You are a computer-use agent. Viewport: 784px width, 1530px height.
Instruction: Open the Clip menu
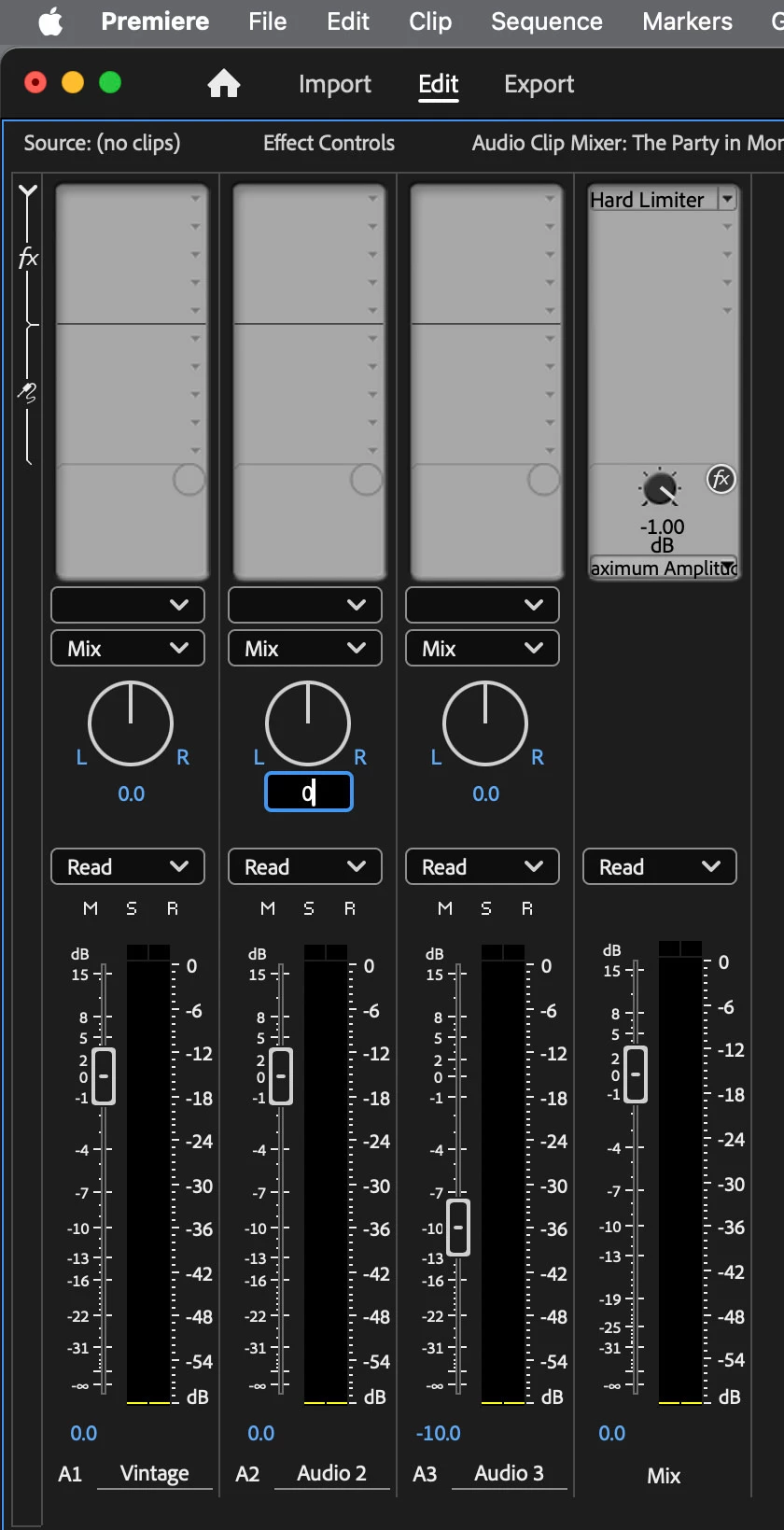(430, 21)
